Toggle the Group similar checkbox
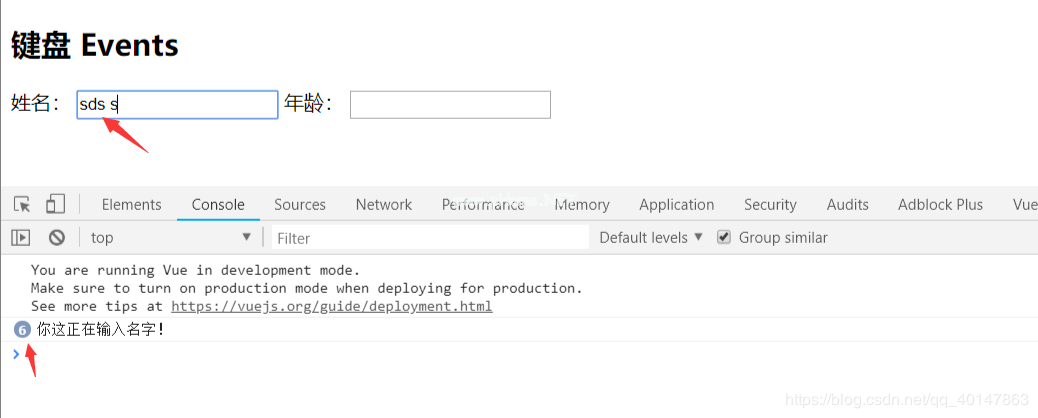1038x418 pixels. coord(725,237)
